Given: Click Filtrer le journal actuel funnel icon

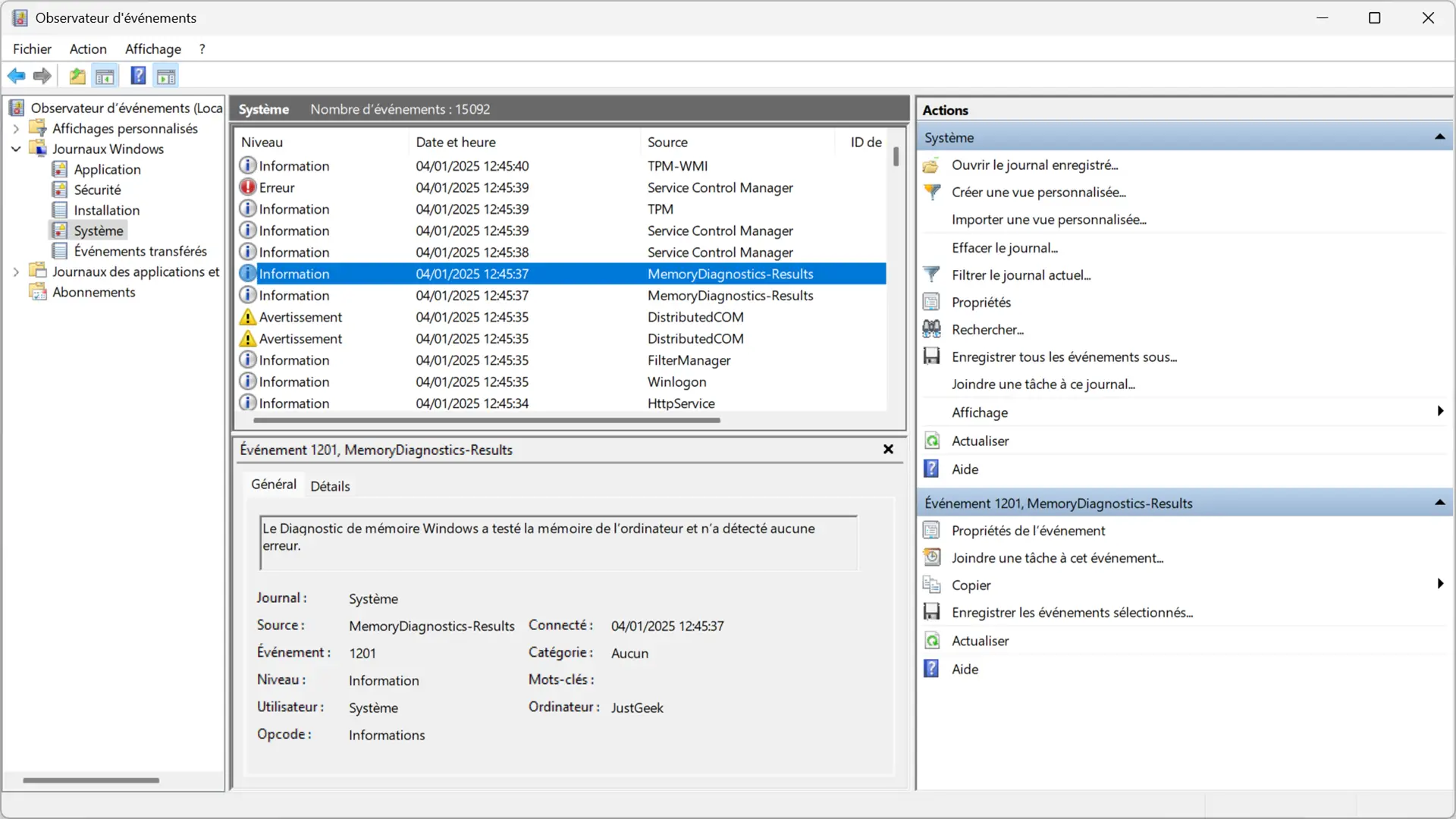Looking at the screenshot, I should coord(932,275).
